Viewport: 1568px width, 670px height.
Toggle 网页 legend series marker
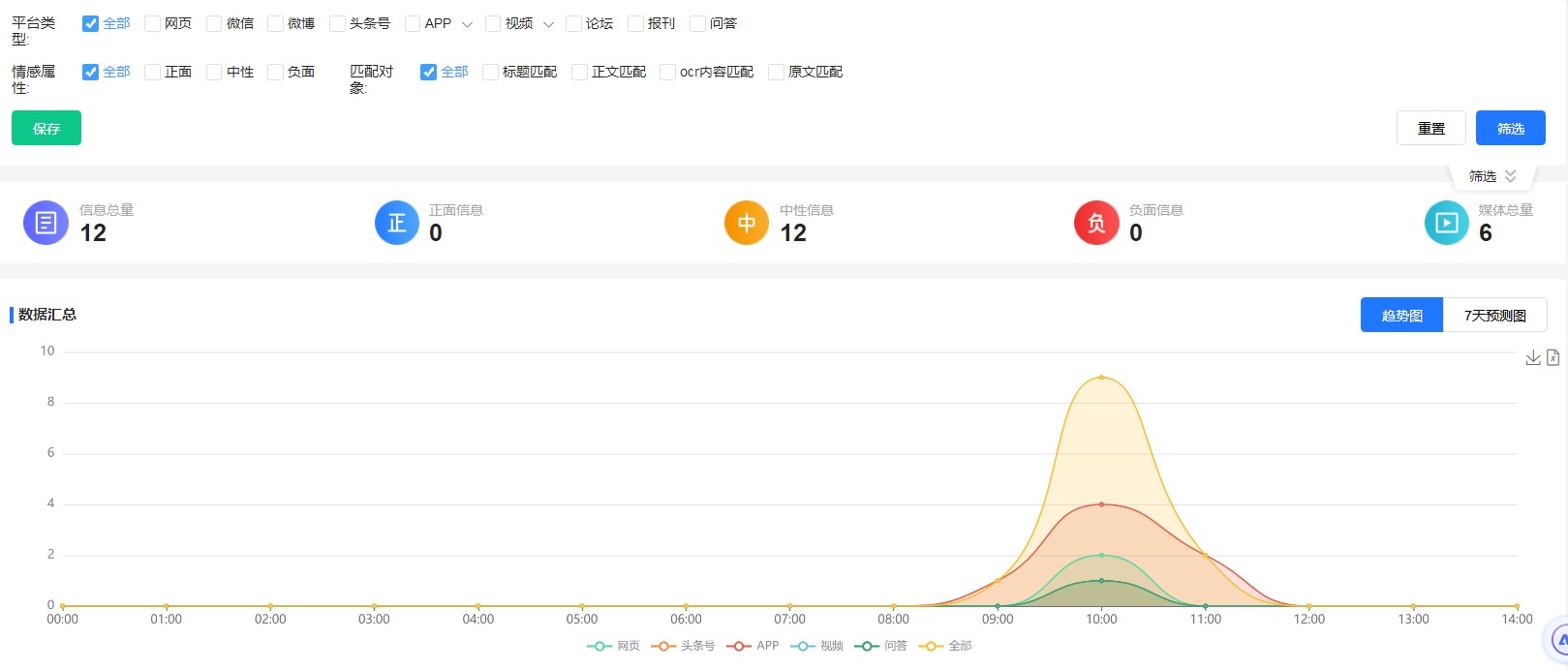pyautogui.click(x=600, y=646)
